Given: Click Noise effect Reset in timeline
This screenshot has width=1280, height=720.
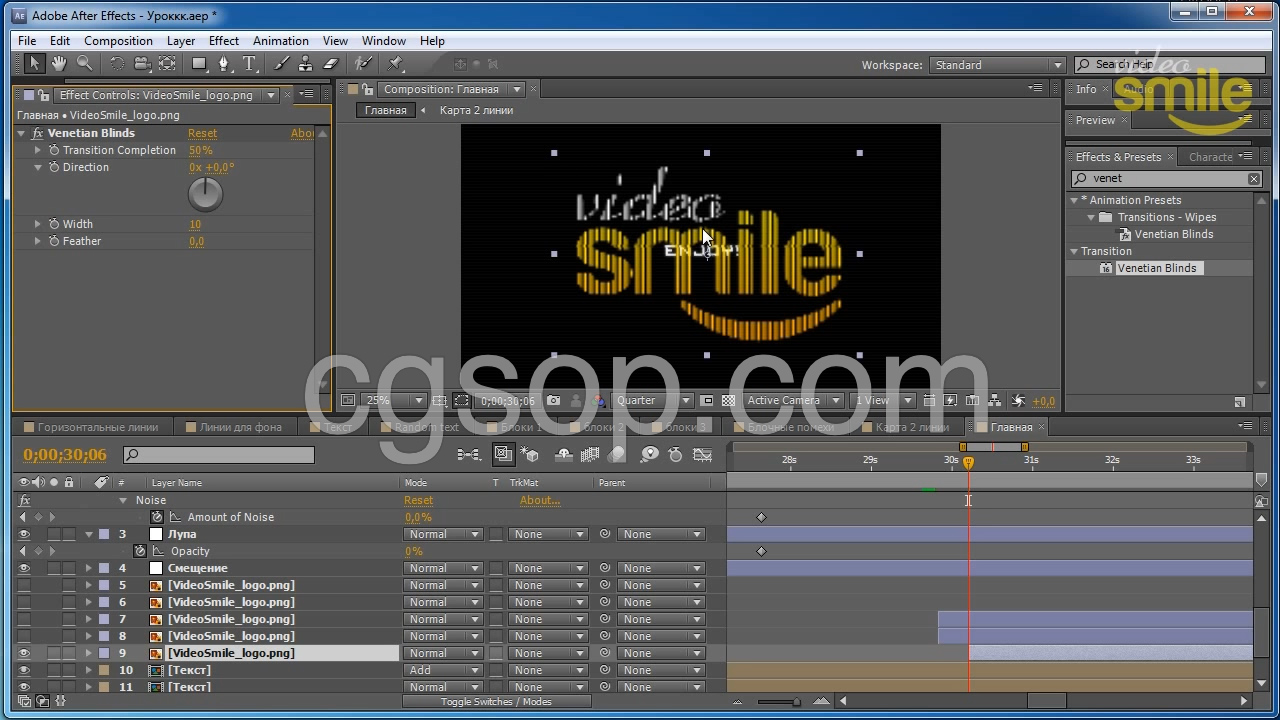Looking at the screenshot, I should tap(418, 500).
